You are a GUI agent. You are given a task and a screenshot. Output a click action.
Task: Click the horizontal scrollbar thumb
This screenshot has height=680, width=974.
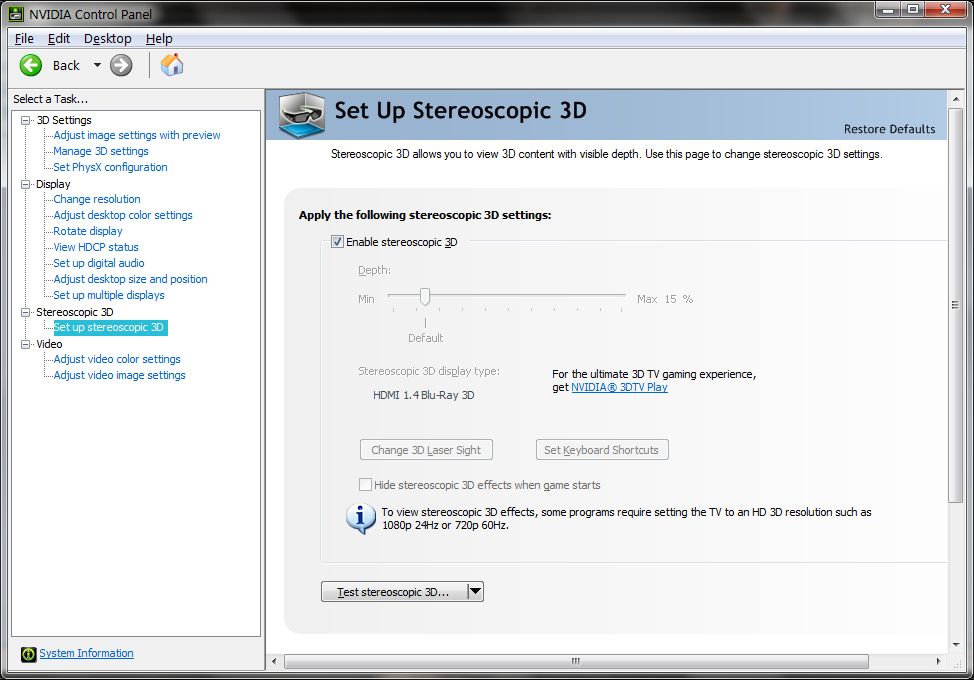(576, 661)
